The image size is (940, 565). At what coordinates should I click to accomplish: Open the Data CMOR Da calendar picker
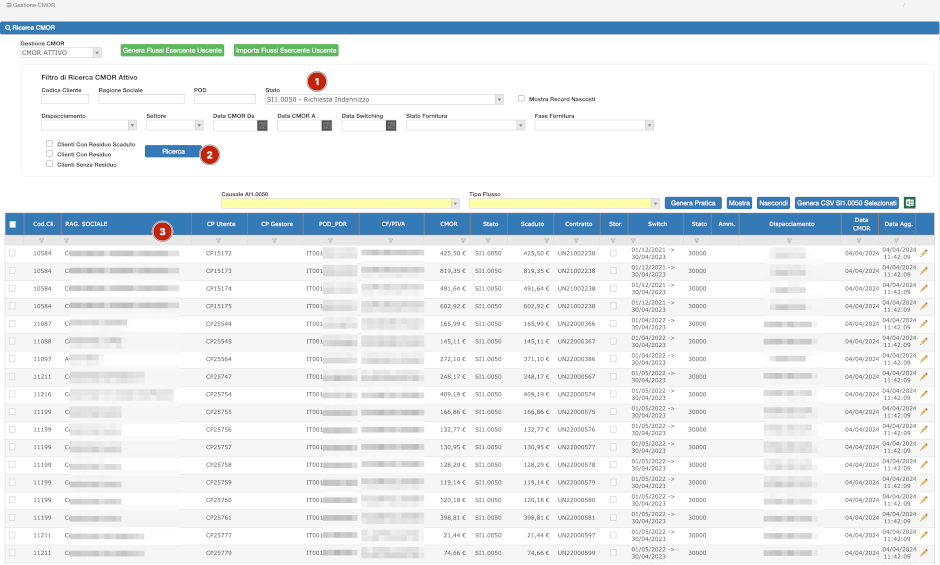coord(262,125)
